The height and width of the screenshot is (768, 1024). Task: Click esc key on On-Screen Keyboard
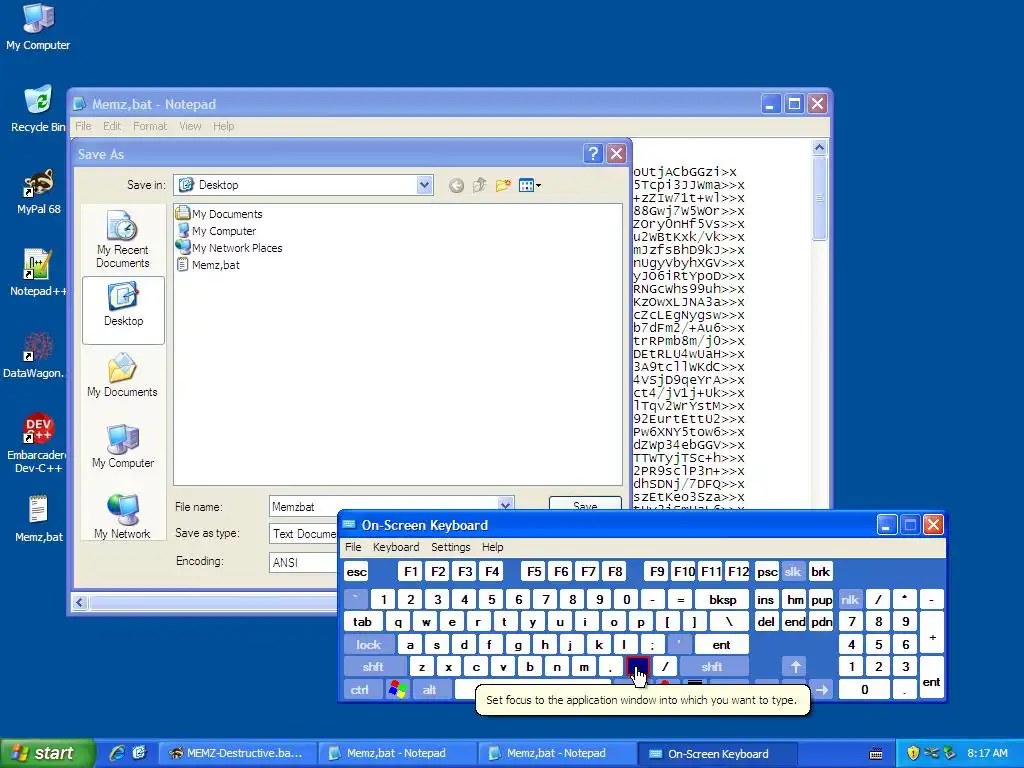click(x=357, y=572)
